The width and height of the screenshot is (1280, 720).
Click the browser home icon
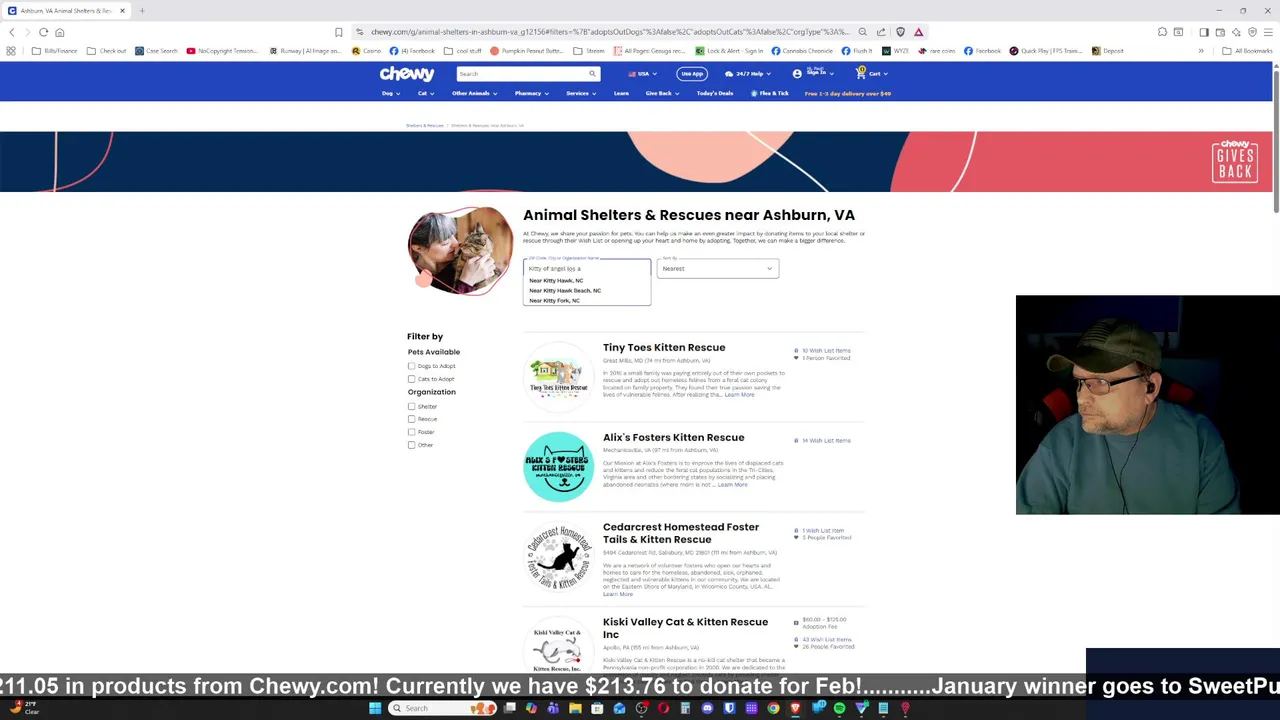click(60, 32)
